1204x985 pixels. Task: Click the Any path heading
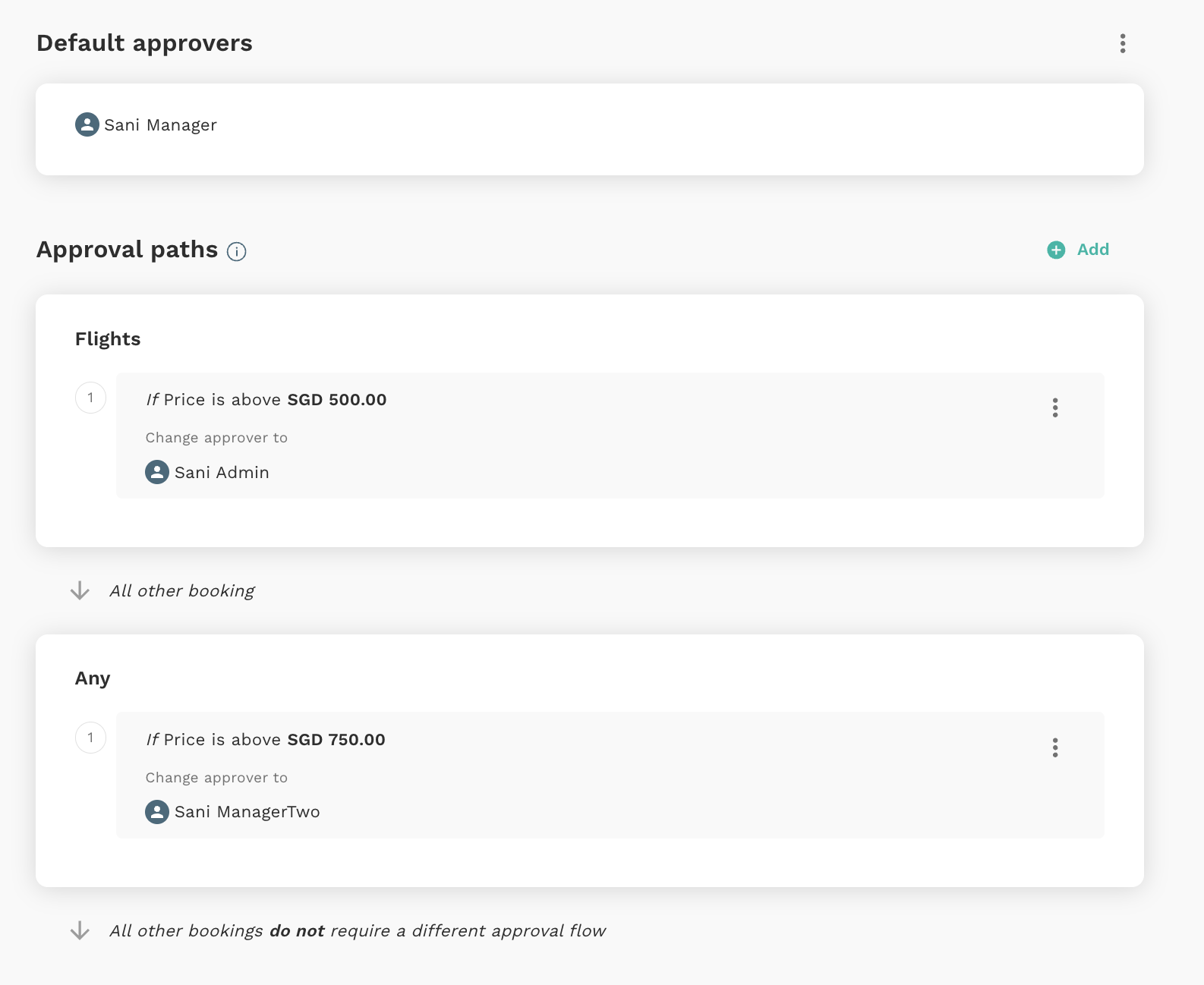[93, 678]
